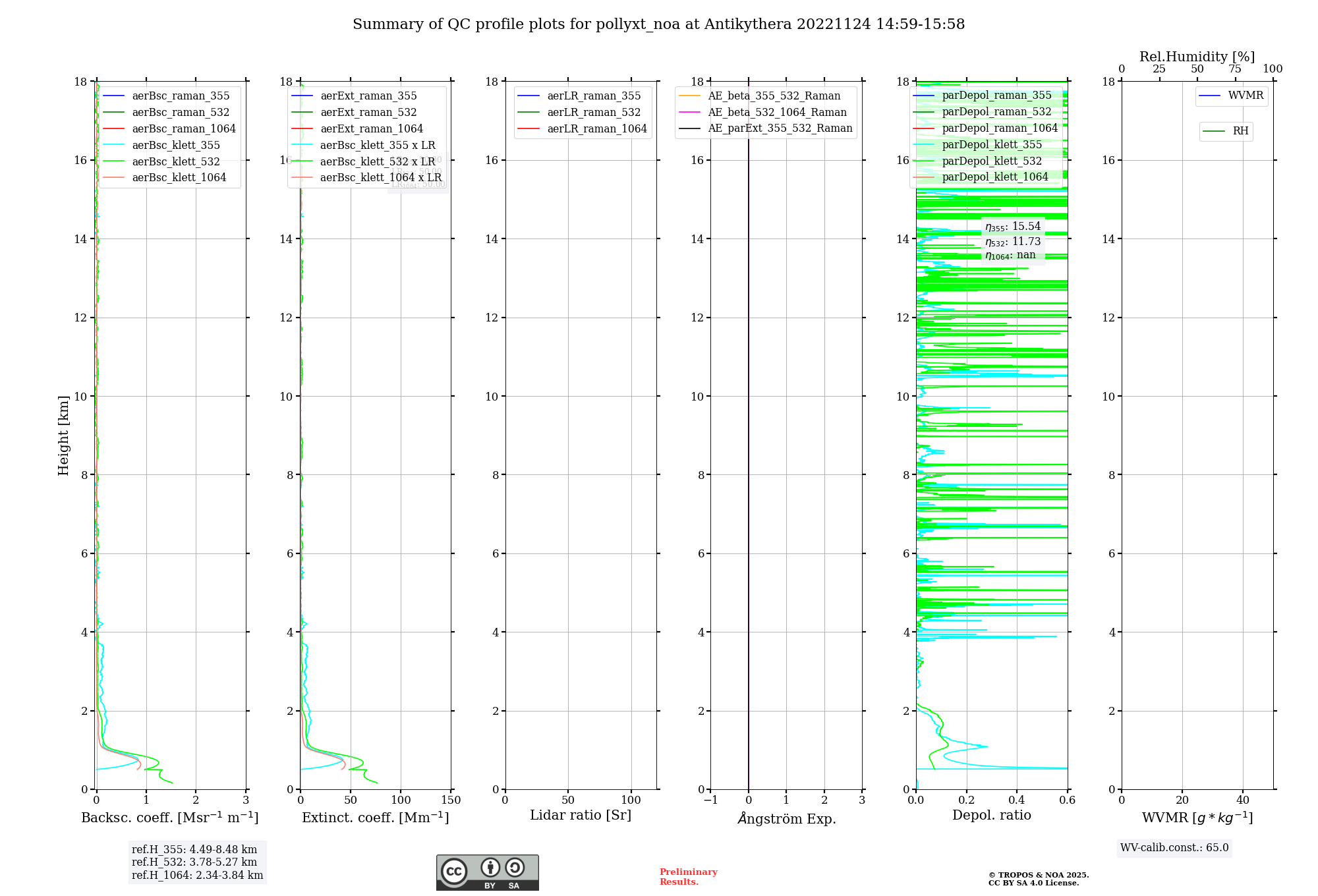The width and height of the screenshot is (1318, 896).
Task: Select AE_beta_355_532_Raman legend entry
Action: click(x=760, y=96)
